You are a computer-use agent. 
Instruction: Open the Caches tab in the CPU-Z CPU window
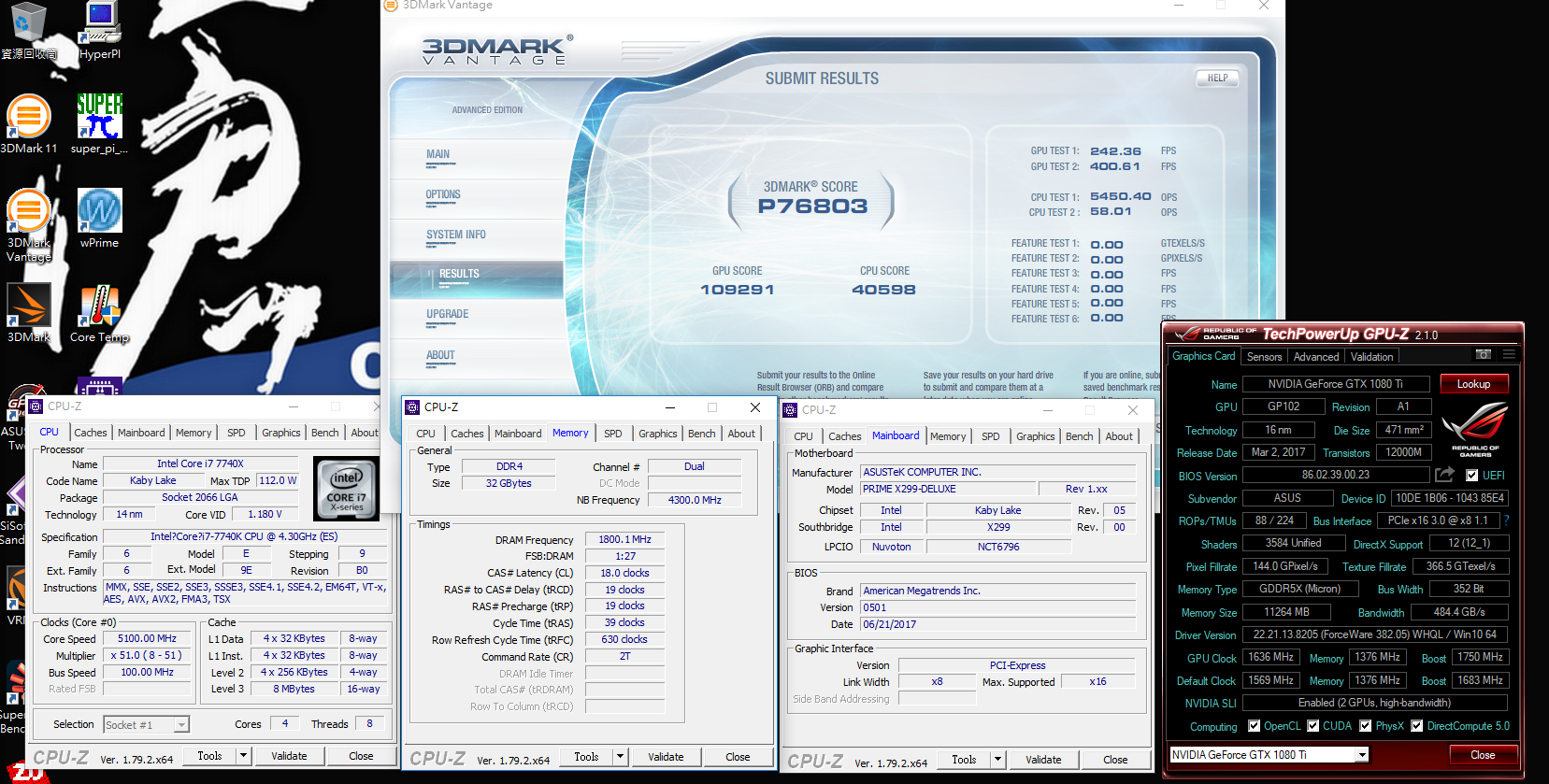click(x=91, y=433)
